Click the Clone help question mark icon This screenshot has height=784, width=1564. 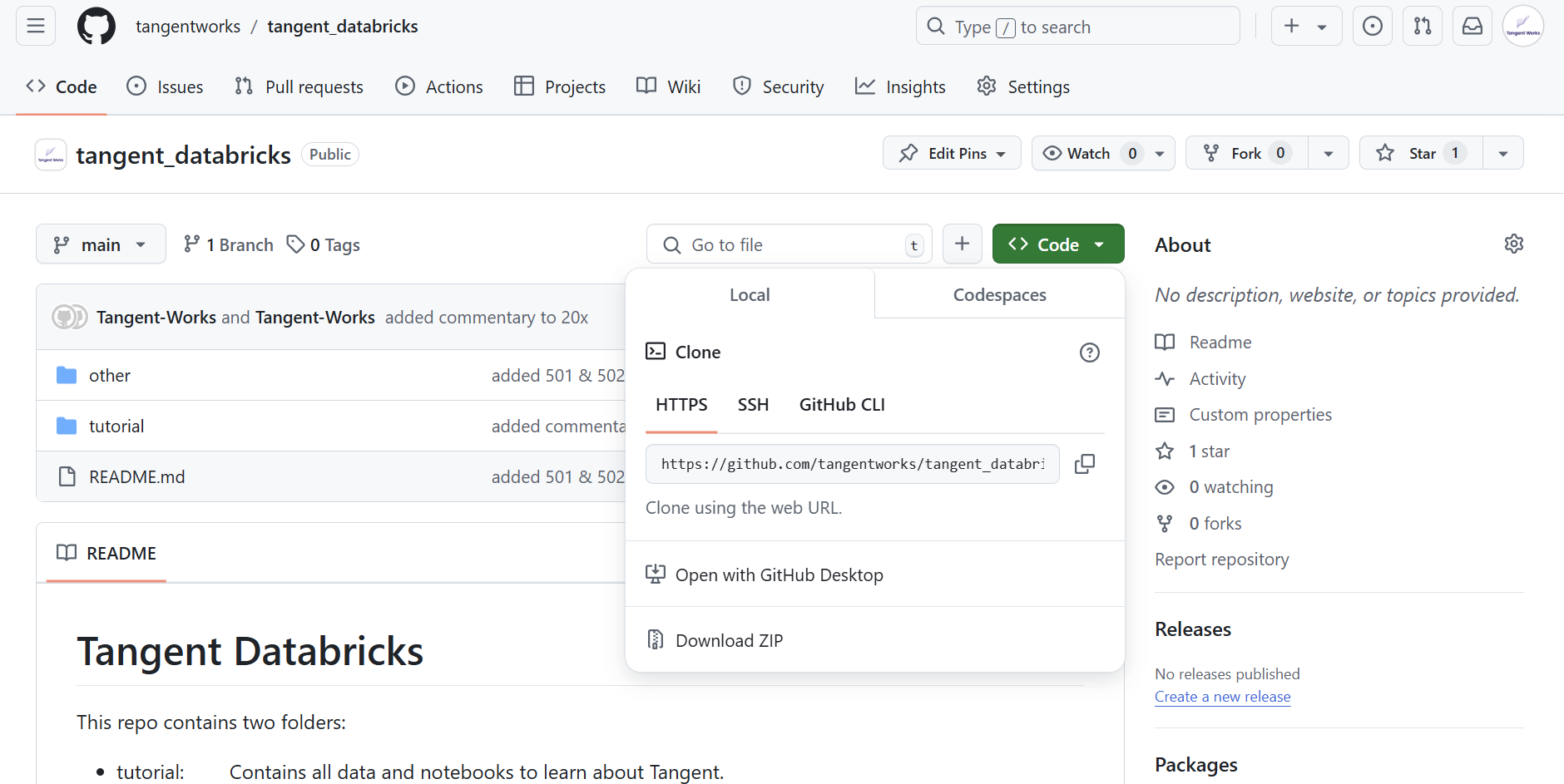tap(1089, 353)
